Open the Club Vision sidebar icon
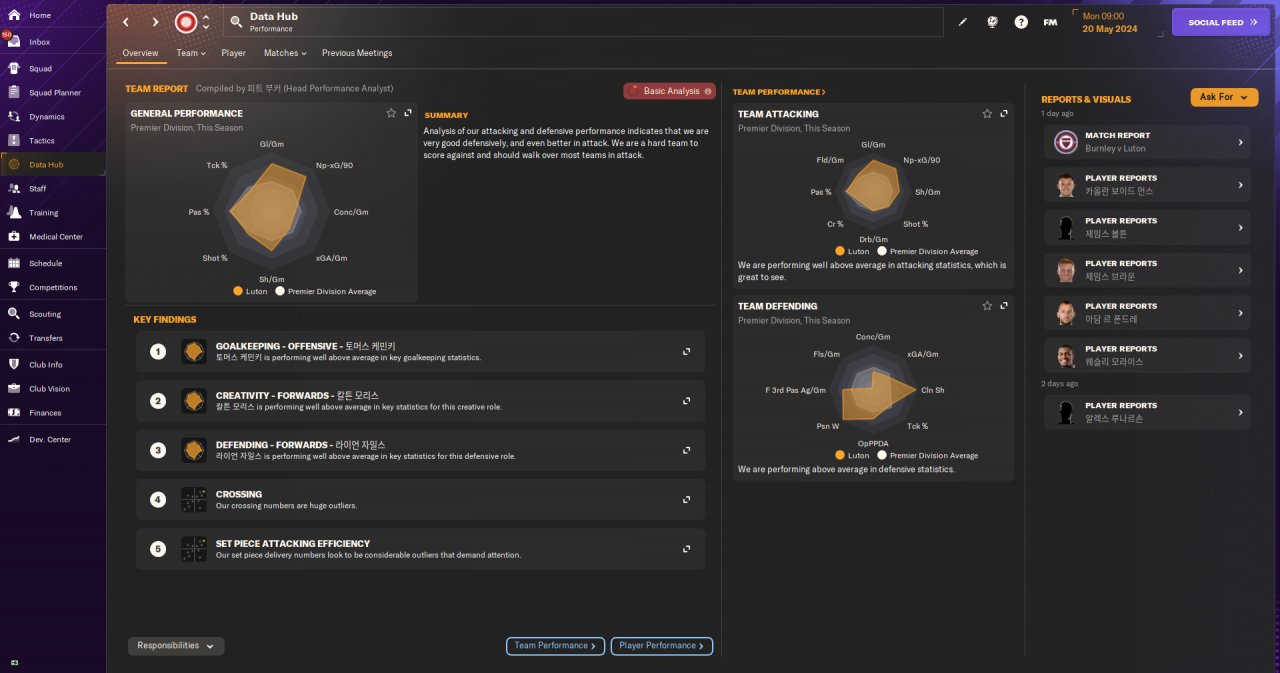 (14, 388)
